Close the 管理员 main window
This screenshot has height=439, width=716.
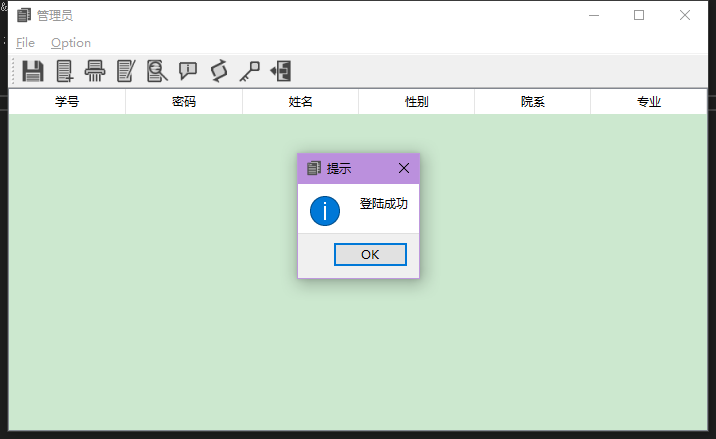(x=684, y=16)
